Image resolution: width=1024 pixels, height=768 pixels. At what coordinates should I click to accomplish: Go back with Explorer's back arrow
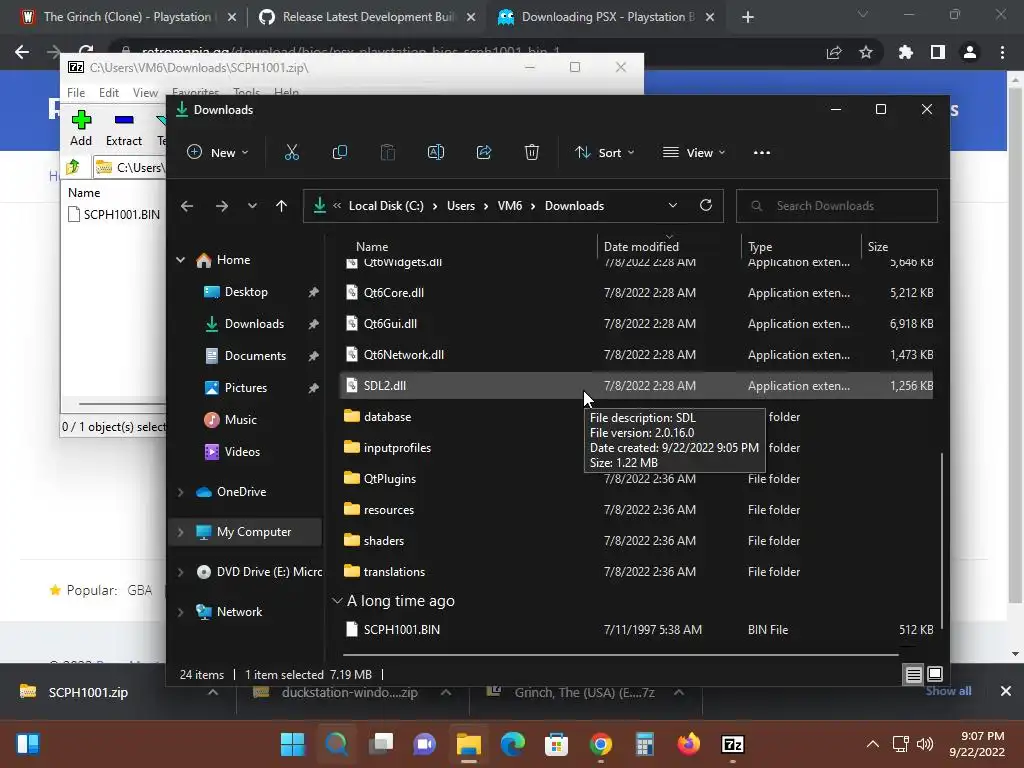(x=187, y=206)
